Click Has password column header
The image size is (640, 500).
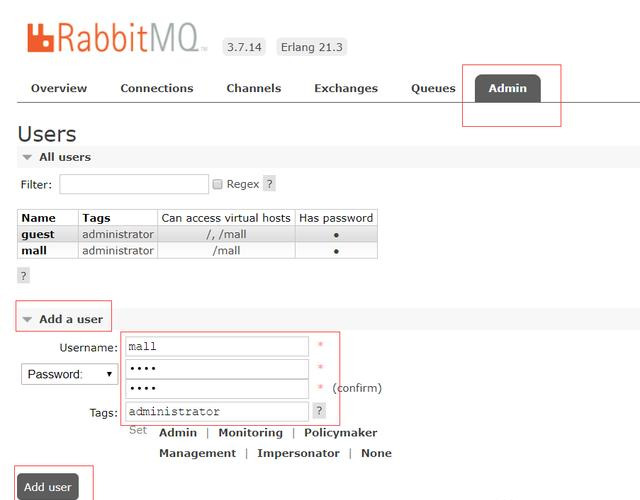[x=336, y=218]
